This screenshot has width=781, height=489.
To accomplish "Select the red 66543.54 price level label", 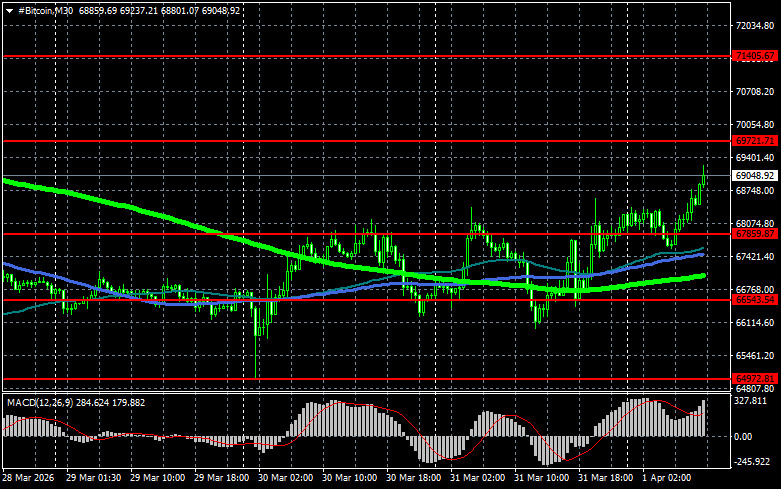I will coord(755,300).
